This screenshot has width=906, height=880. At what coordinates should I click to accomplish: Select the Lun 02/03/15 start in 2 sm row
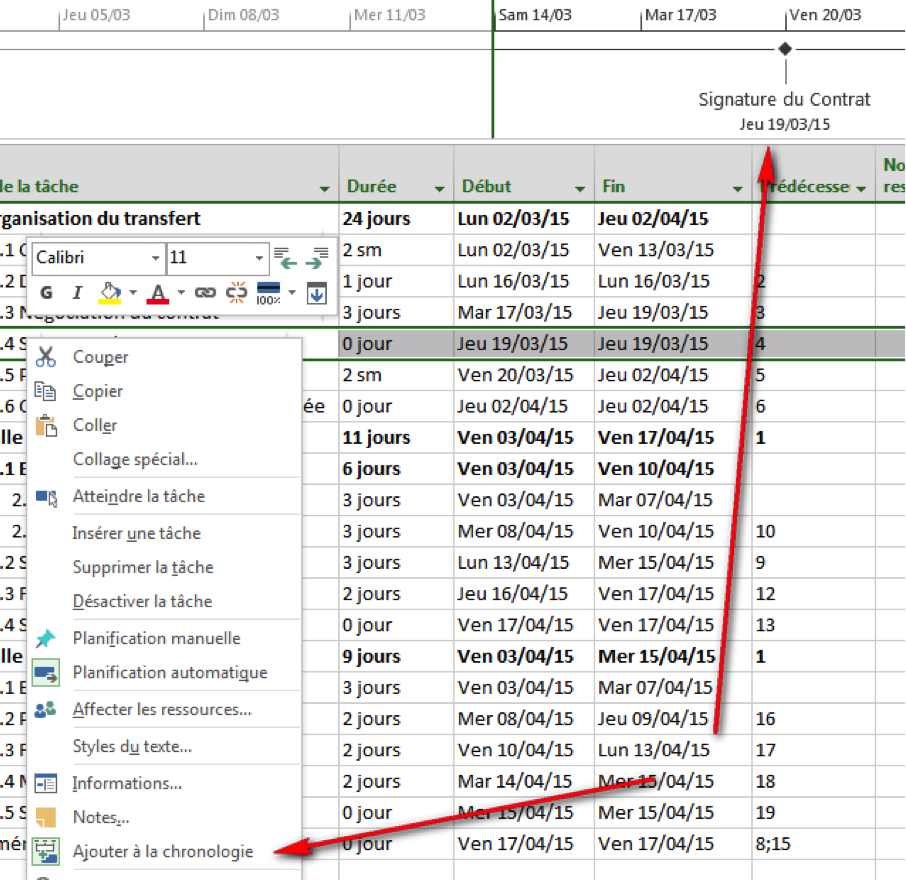point(524,250)
